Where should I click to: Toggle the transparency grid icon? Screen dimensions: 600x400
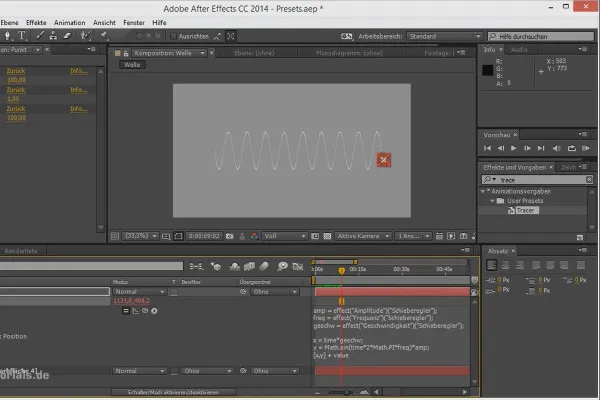327,236
